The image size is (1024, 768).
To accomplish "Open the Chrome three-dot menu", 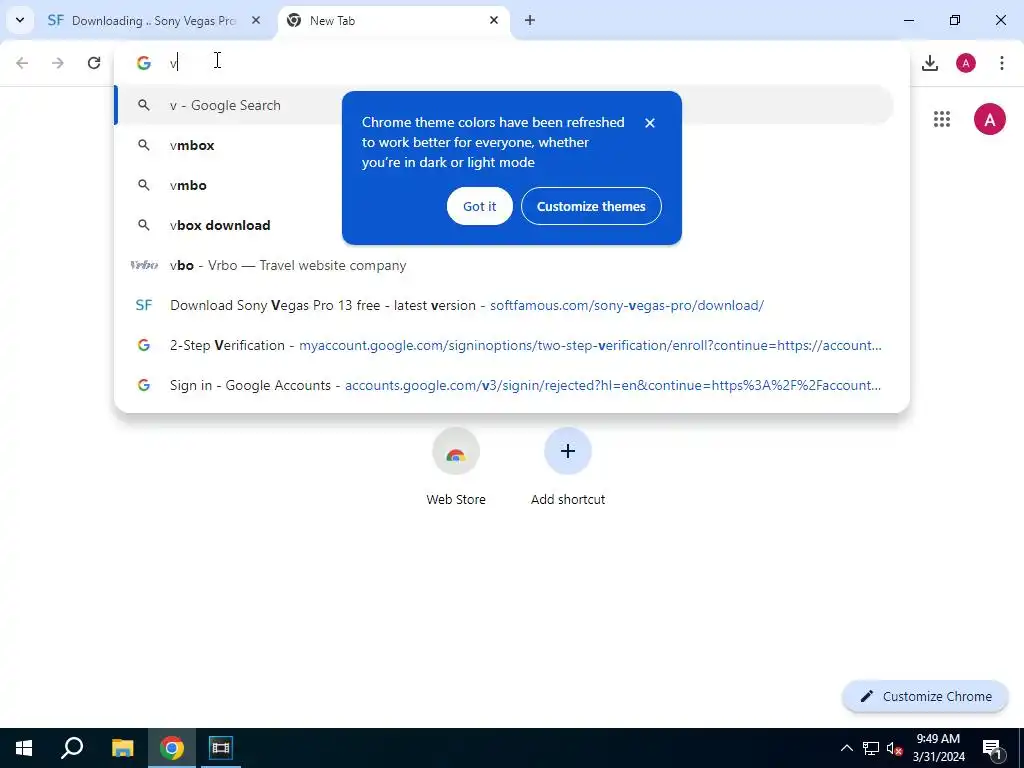I will [x=1002, y=63].
